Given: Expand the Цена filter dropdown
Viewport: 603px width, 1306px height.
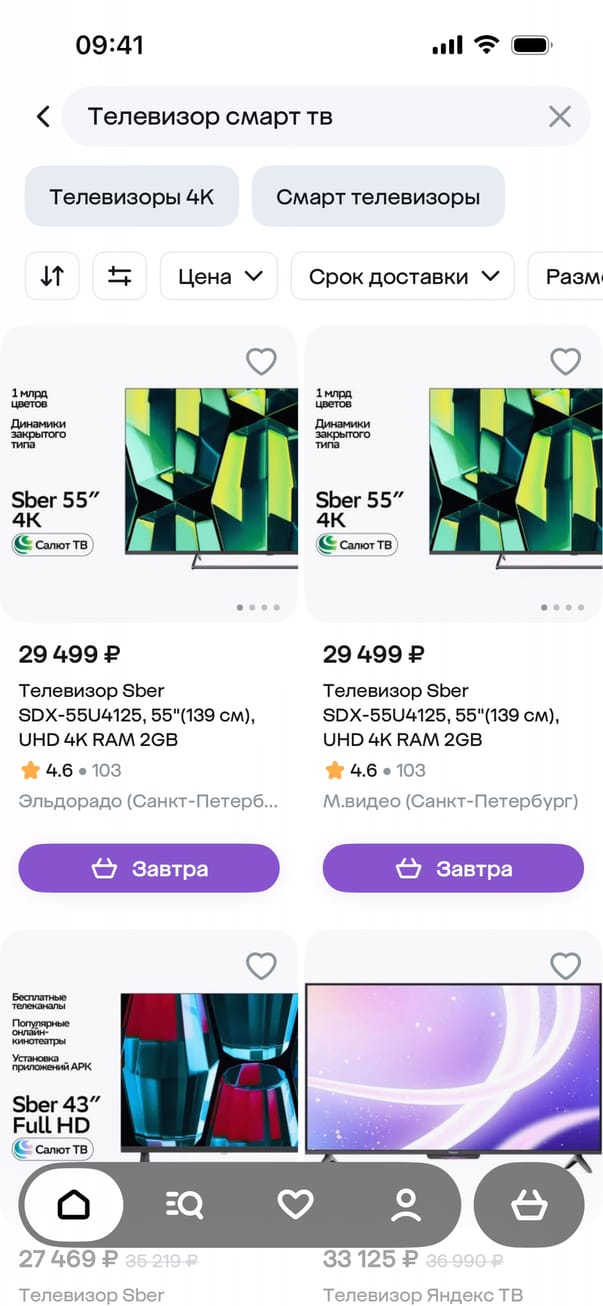Looking at the screenshot, I should (219, 276).
